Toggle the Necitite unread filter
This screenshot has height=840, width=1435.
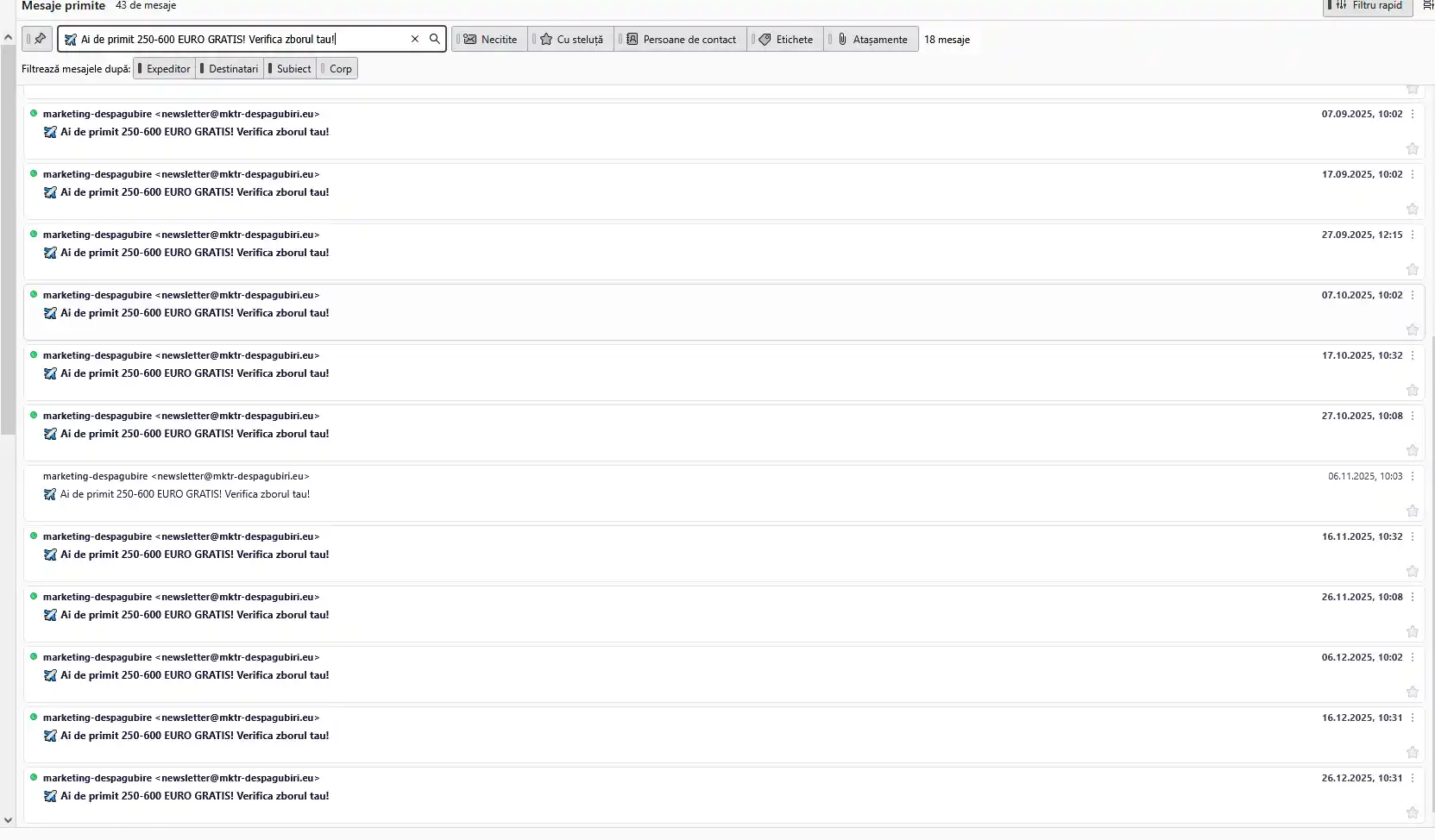pos(490,40)
